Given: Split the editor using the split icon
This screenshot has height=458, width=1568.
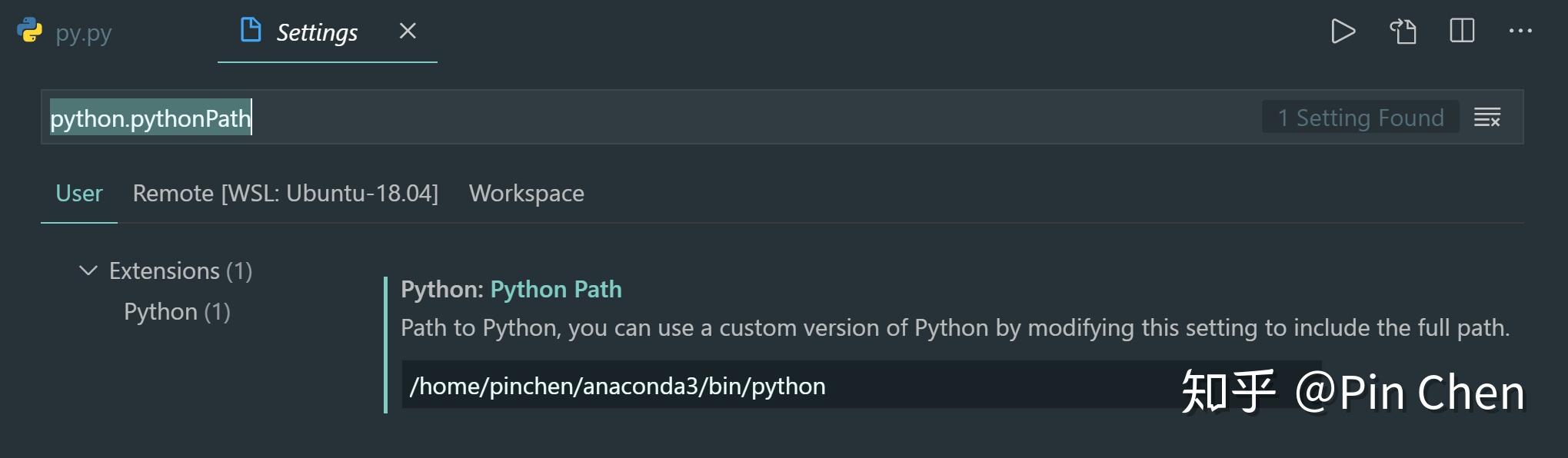Looking at the screenshot, I should (1460, 32).
